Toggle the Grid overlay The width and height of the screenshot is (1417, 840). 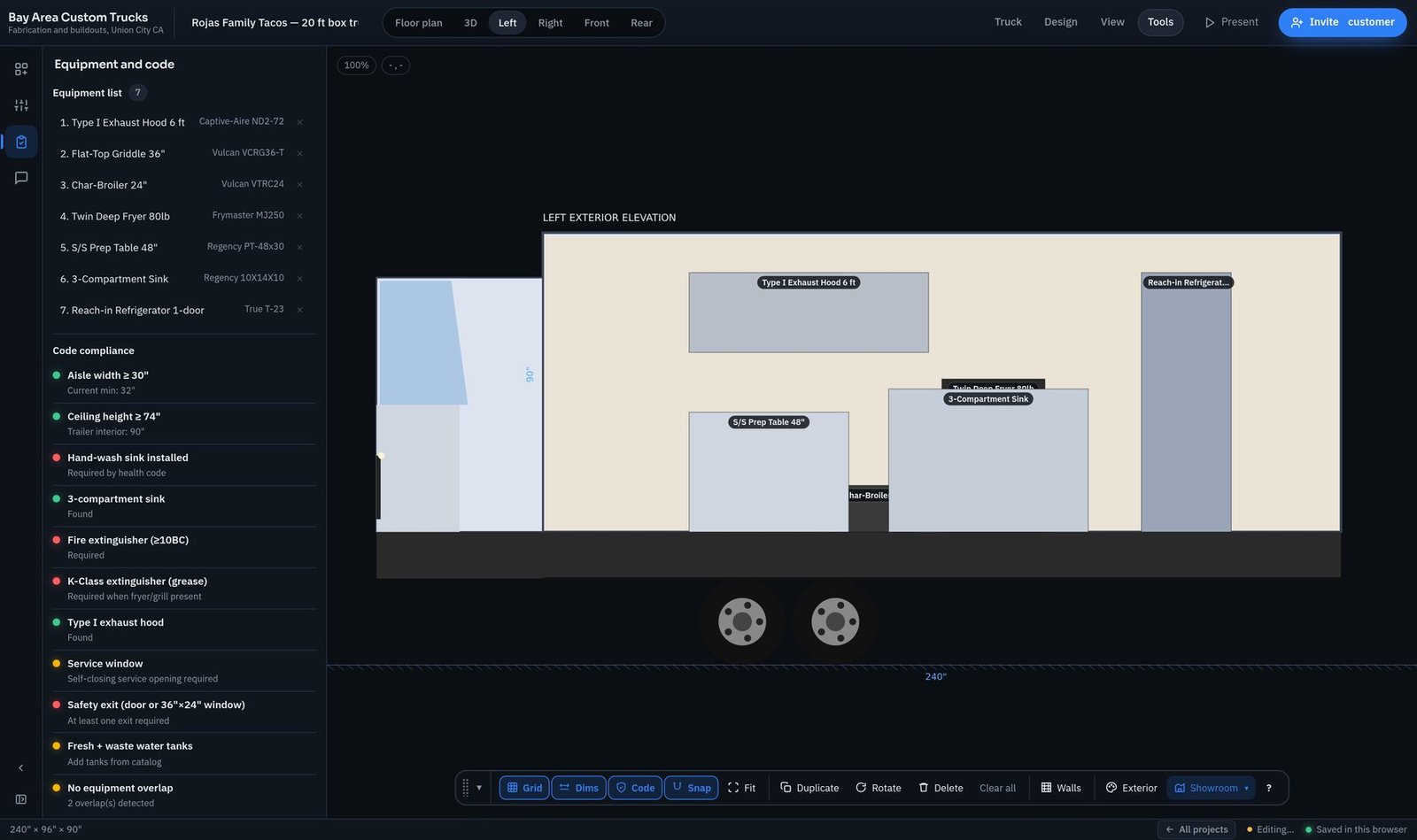point(524,788)
